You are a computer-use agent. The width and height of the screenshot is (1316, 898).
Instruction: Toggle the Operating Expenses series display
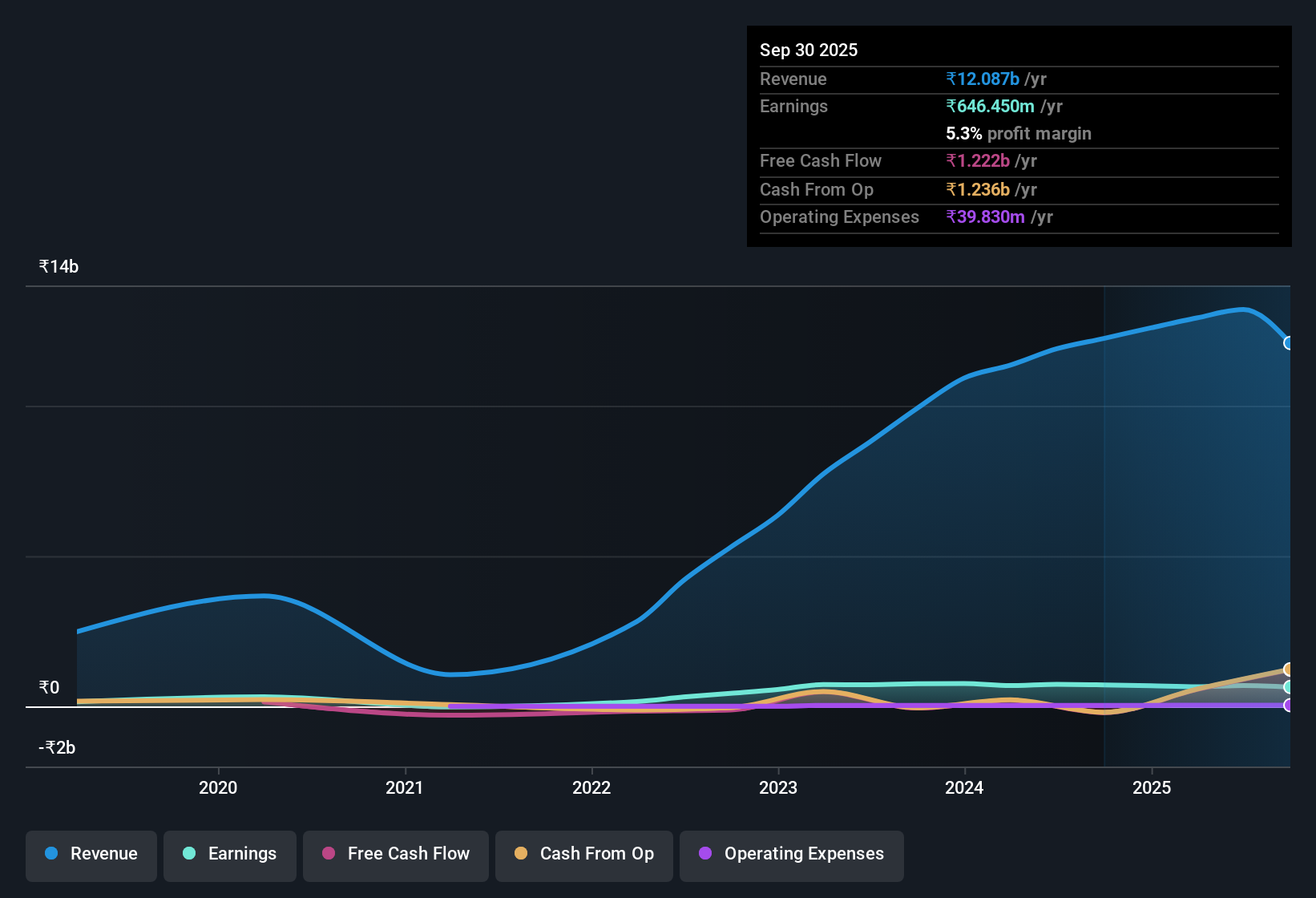pyautogui.click(x=791, y=854)
